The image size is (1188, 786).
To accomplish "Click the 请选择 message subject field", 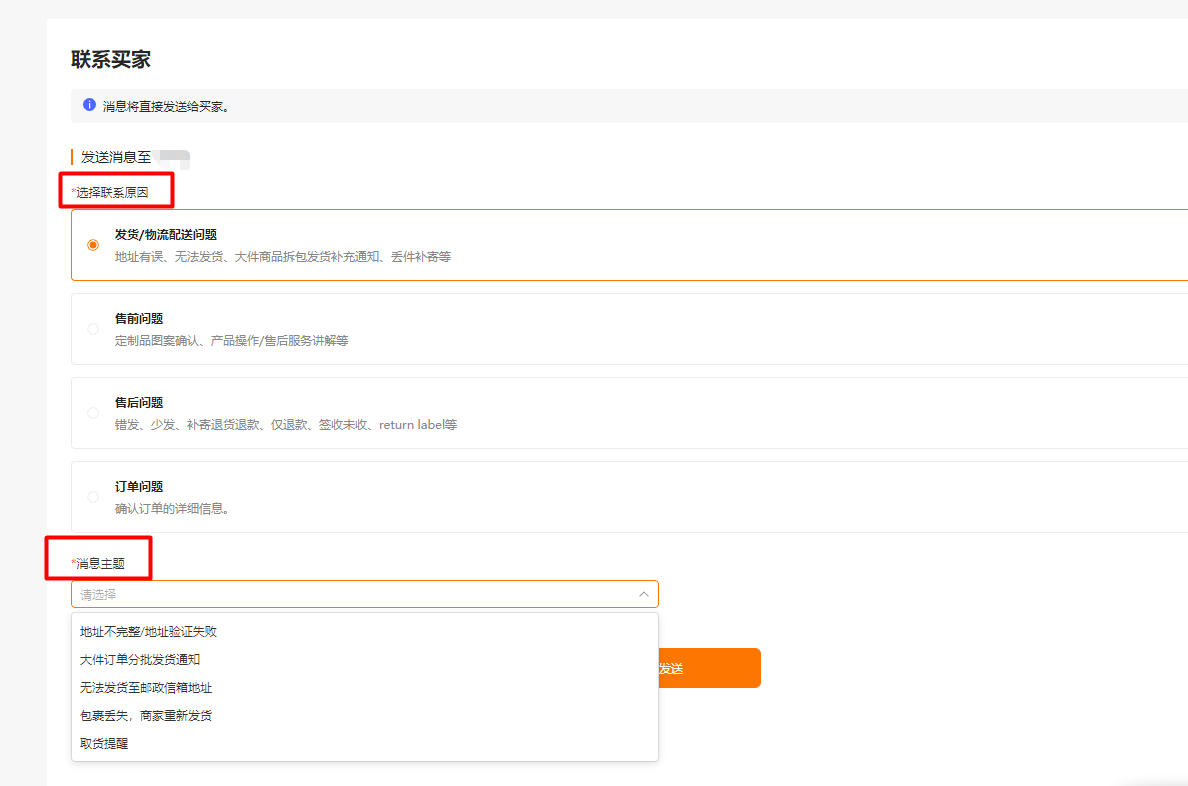I will coord(350,594).
